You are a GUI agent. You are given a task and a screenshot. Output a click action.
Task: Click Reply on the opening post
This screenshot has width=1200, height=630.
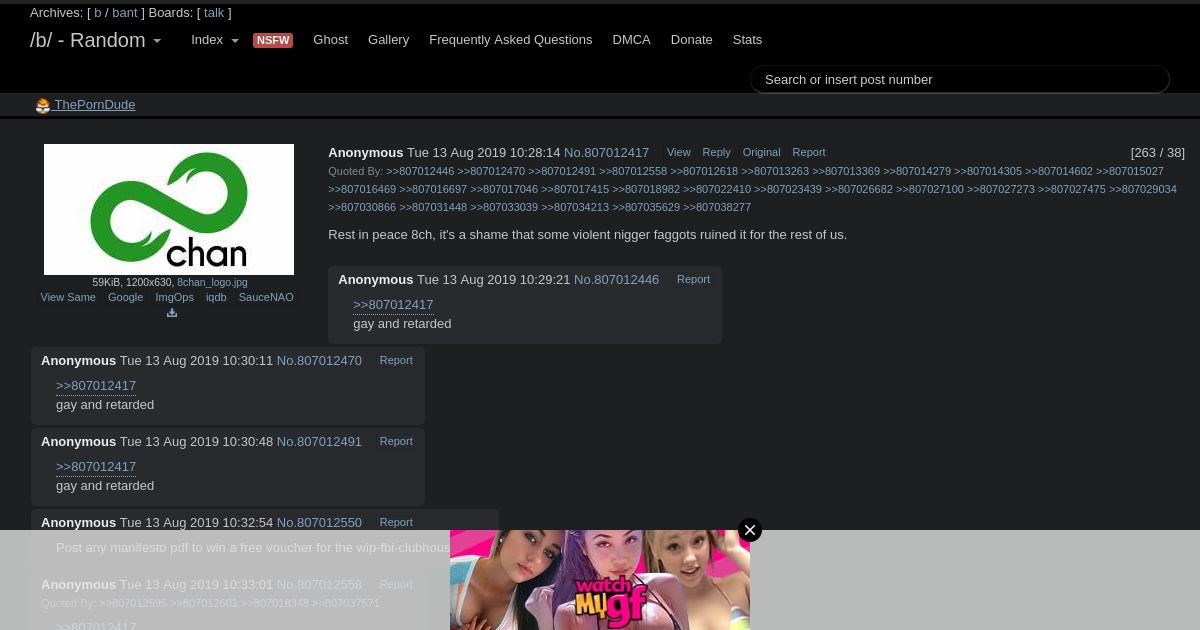tap(716, 153)
